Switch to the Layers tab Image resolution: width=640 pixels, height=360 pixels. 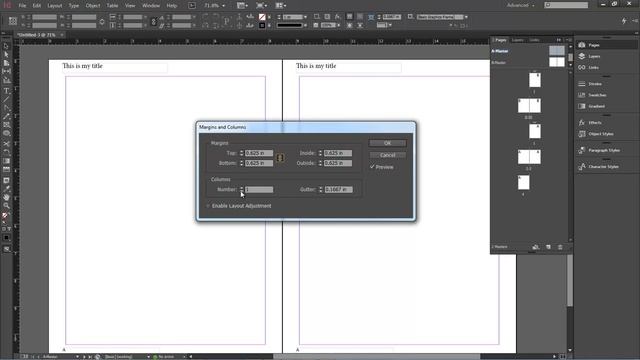tap(518, 40)
